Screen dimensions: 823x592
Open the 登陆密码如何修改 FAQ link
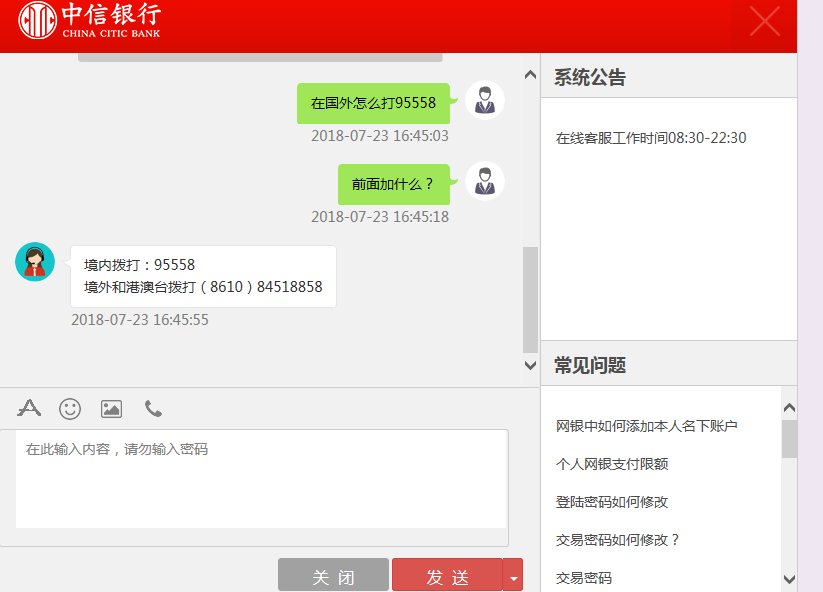612,501
